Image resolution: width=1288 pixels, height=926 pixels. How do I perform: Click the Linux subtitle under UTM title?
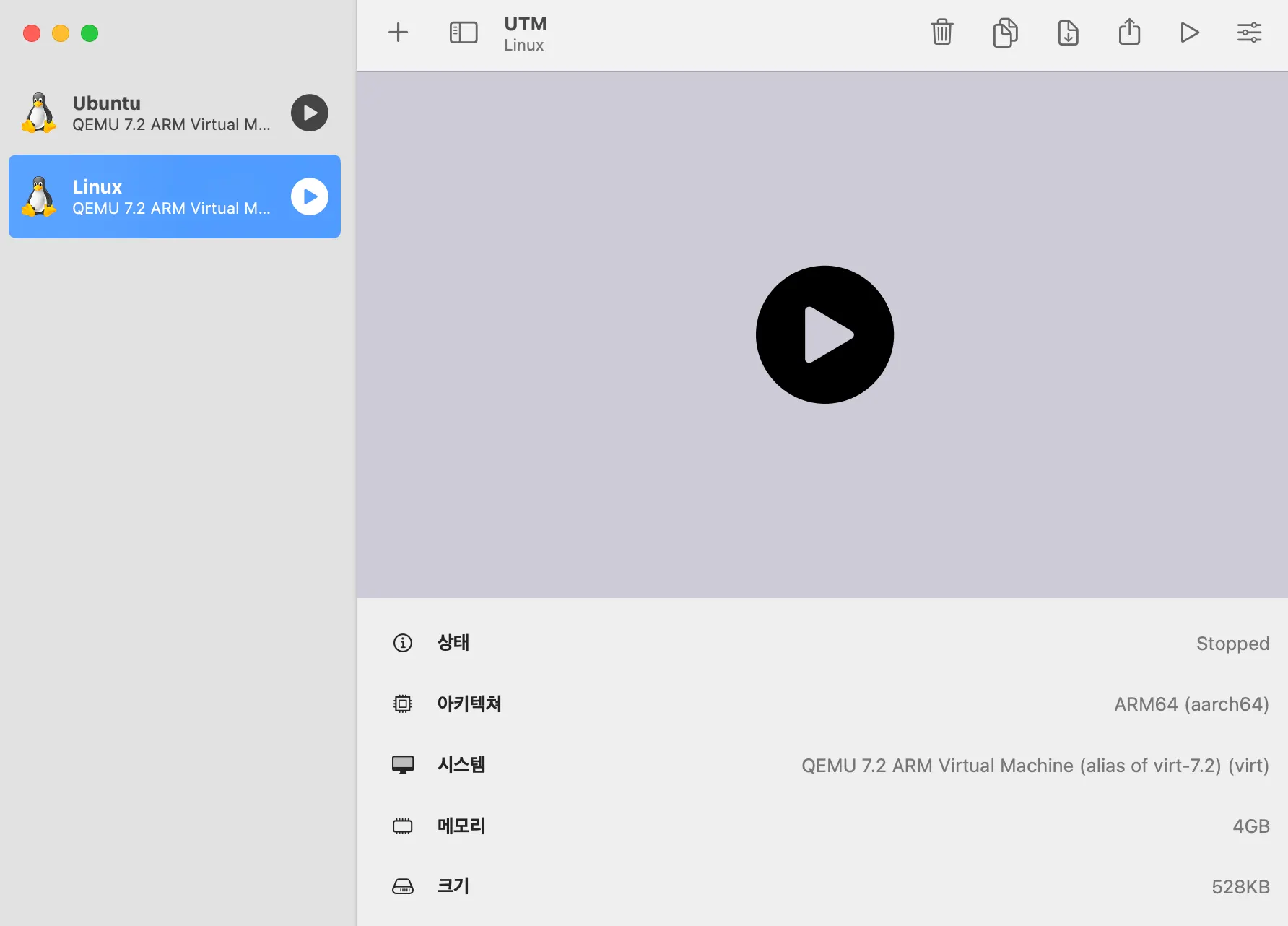click(x=524, y=45)
